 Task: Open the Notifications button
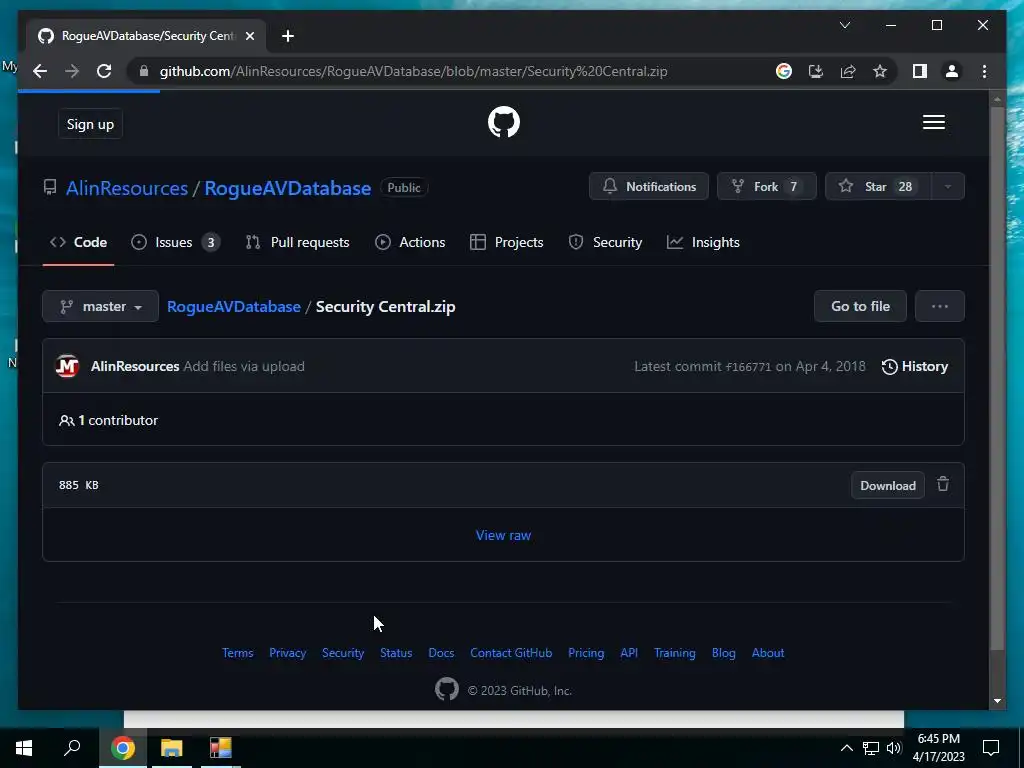[x=648, y=186]
